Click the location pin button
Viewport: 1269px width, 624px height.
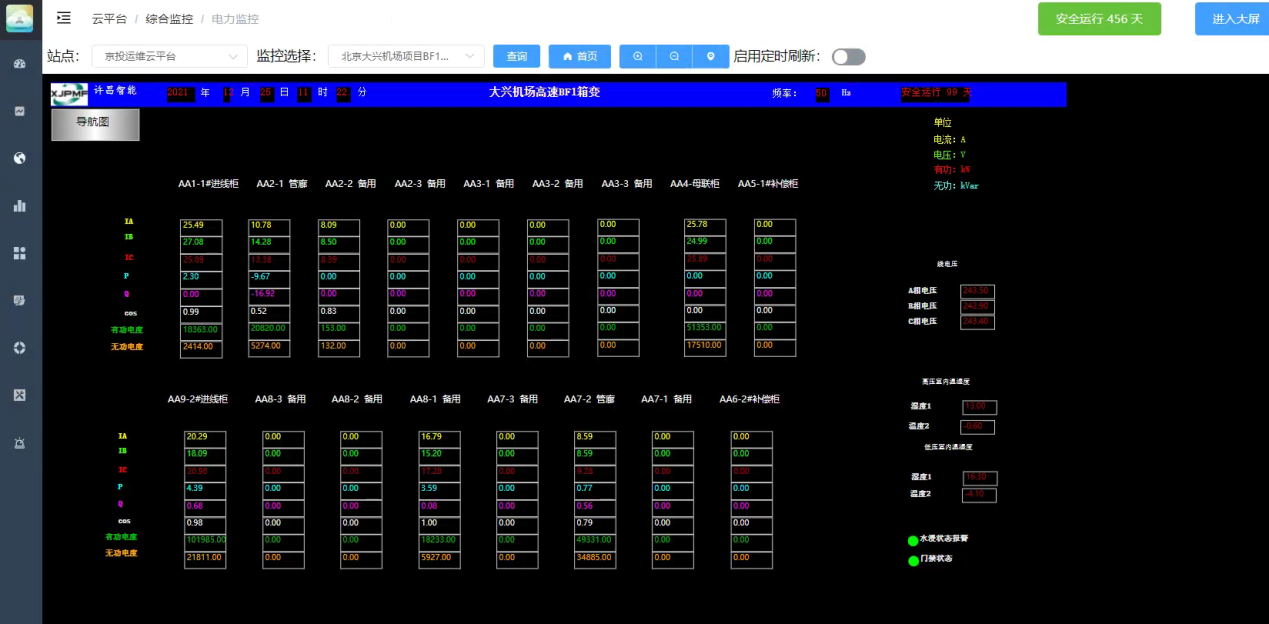pos(710,57)
